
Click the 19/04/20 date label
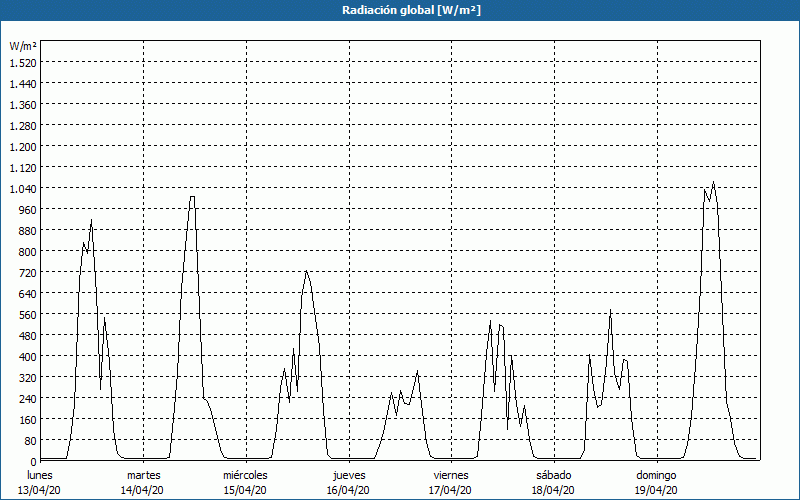coord(656,490)
